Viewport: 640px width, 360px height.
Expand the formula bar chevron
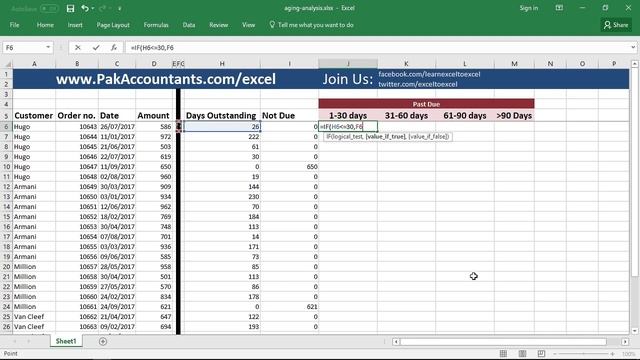click(x=633, y=48)
